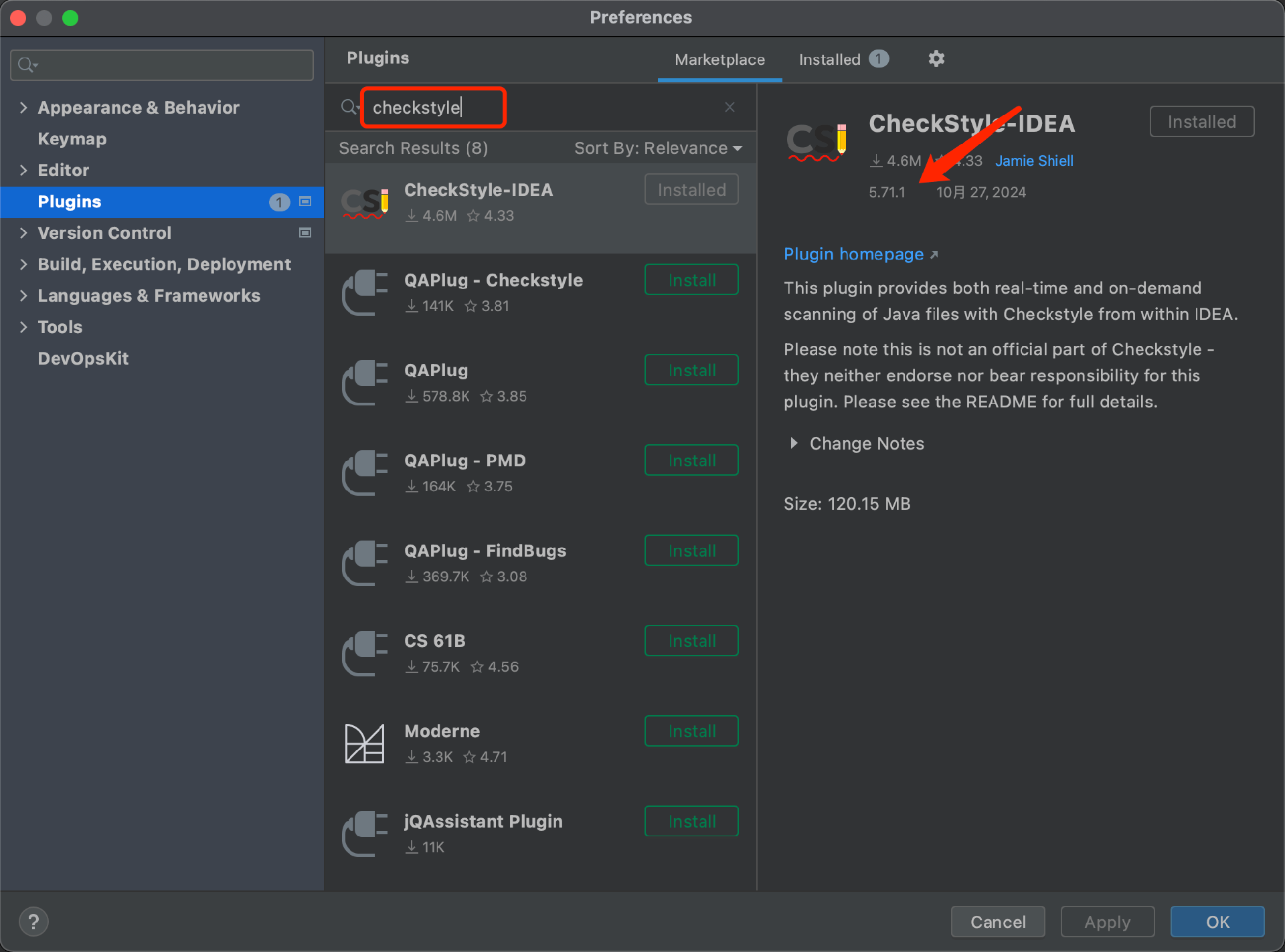Expand Build, Execution, Deployment section
This screenshot has width=1285, height=952.
point(23,264)
